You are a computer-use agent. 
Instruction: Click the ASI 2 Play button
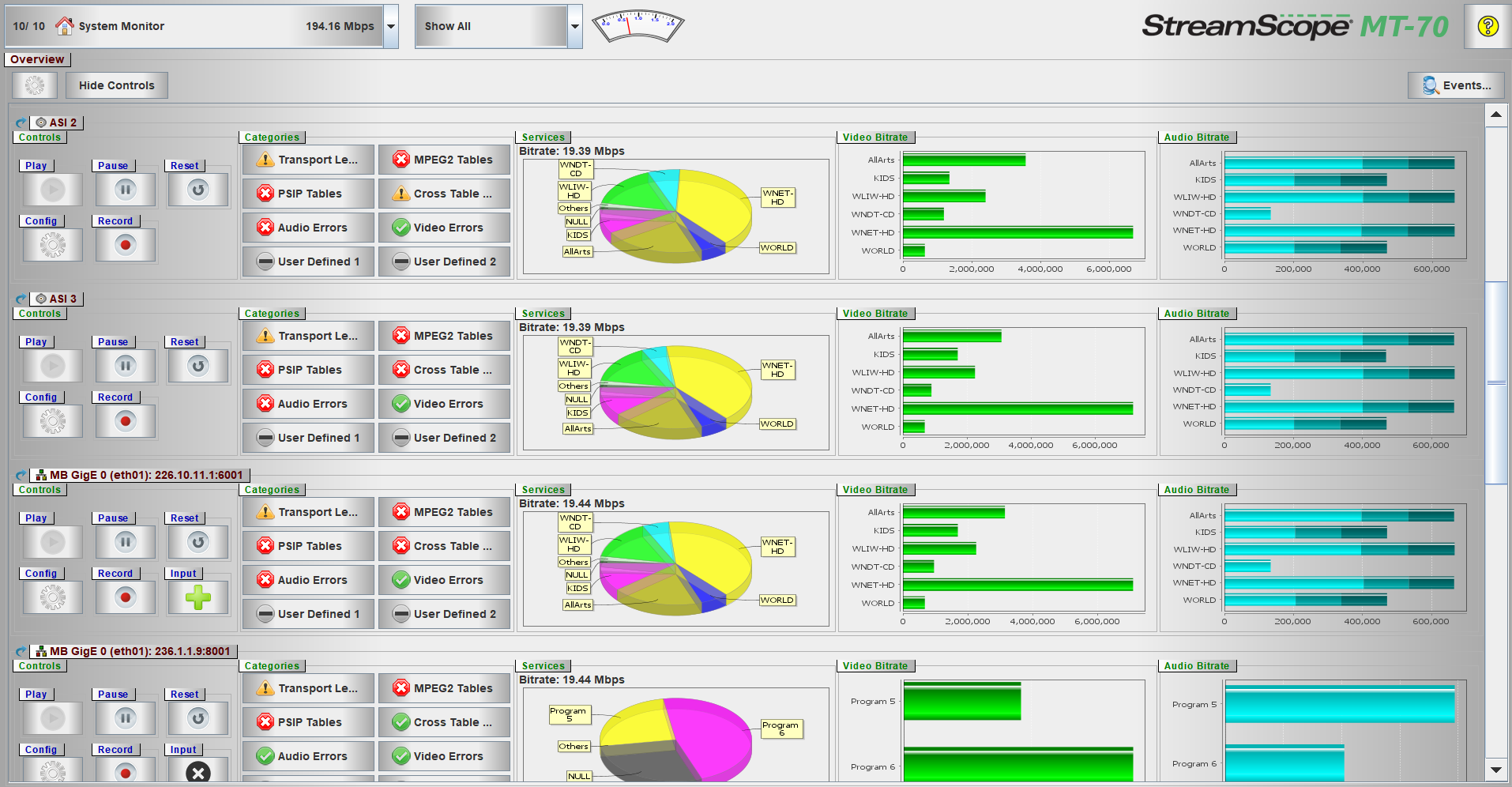tap(53, 190)
